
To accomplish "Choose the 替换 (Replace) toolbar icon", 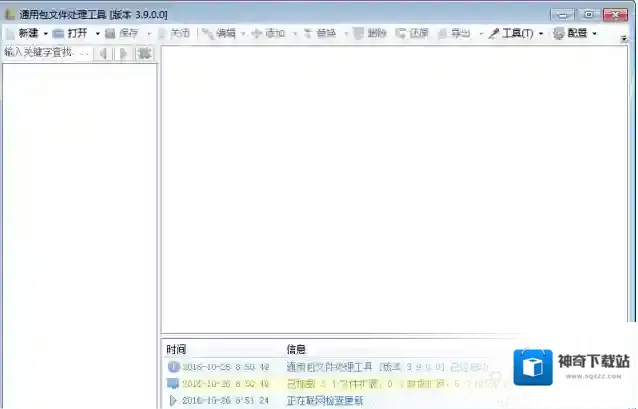I will click(x=319, y=33).
